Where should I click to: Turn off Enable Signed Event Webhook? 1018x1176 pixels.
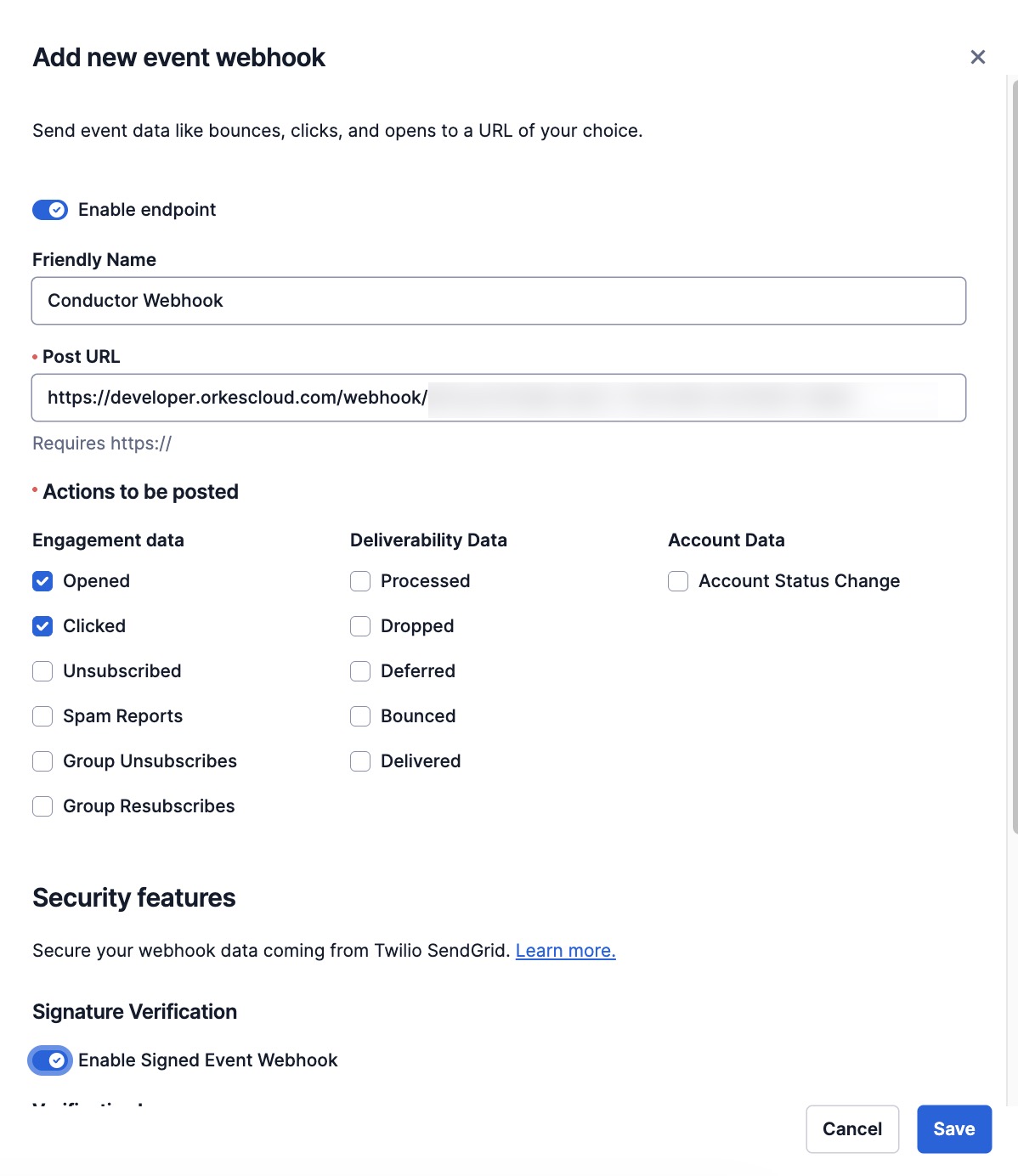tap(50, 1060)
